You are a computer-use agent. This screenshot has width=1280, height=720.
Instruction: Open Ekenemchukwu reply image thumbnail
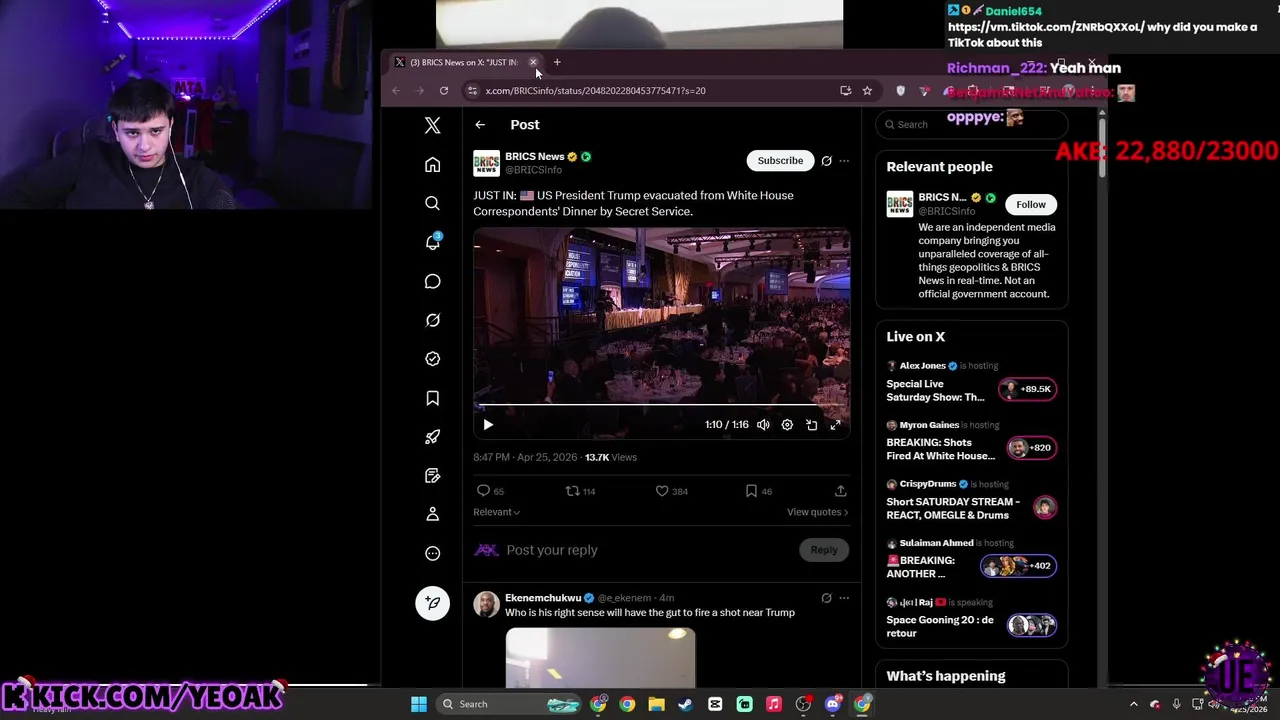pos(600,657)
